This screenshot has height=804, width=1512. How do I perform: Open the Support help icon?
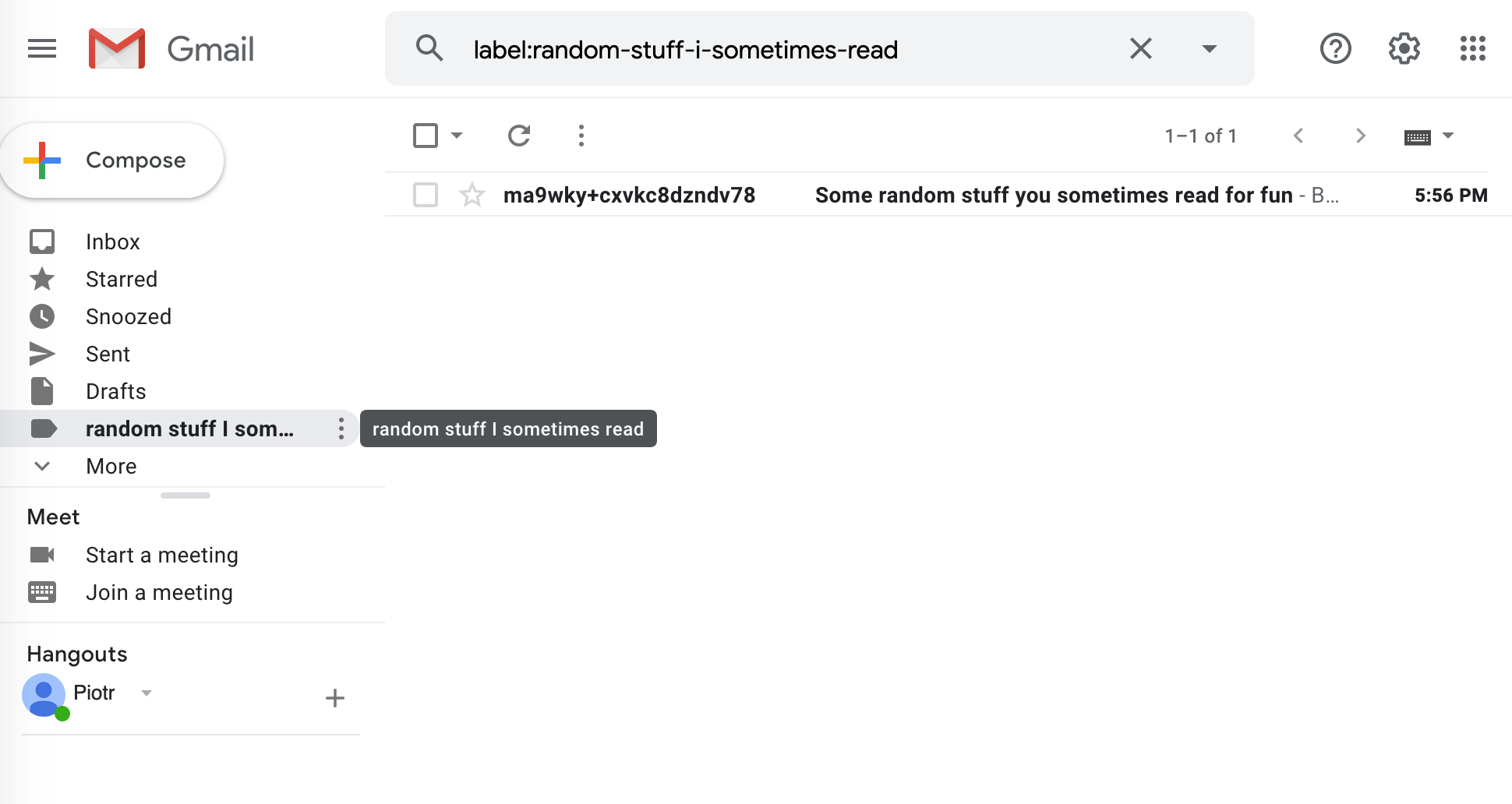pyautogui.click(x=1335, y=49)
